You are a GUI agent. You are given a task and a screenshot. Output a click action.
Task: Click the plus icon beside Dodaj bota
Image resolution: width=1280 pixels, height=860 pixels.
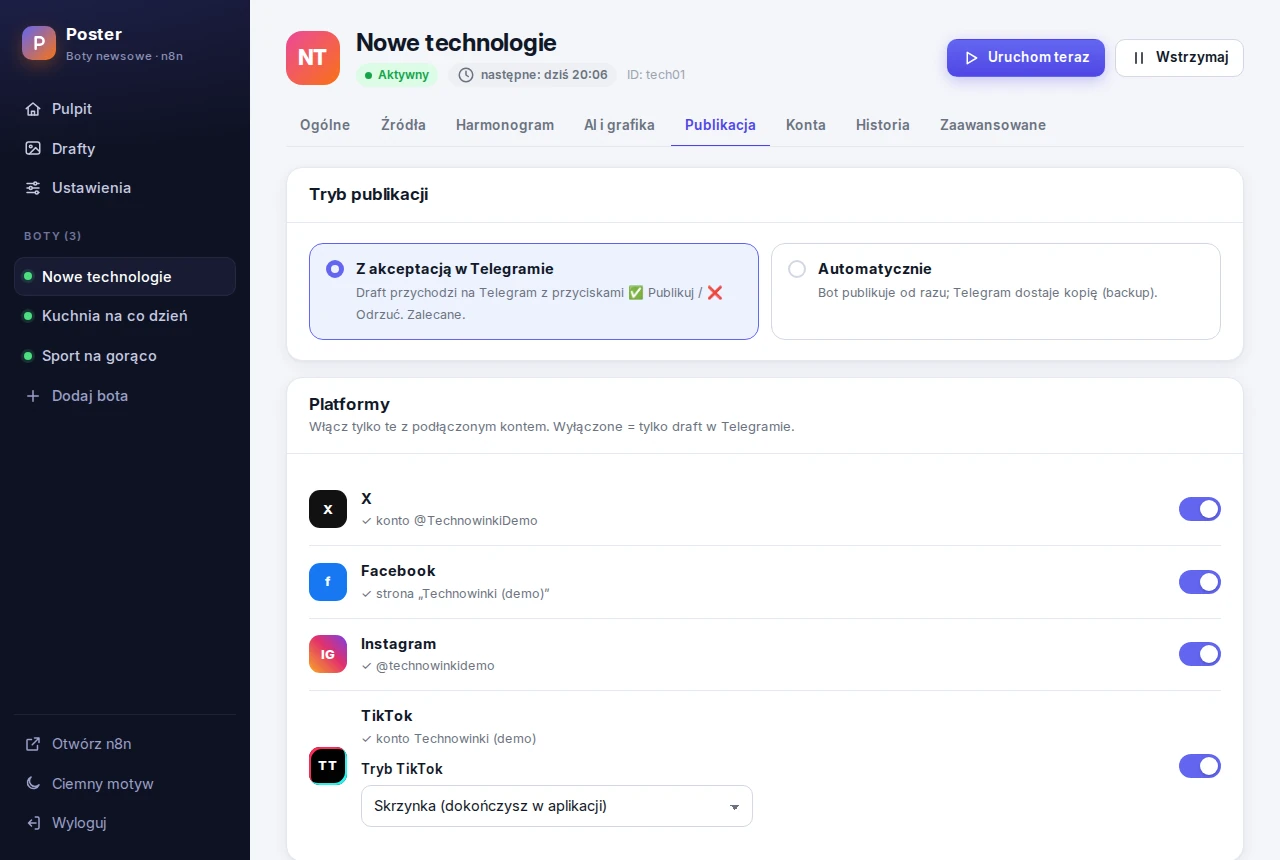point(33,396)
